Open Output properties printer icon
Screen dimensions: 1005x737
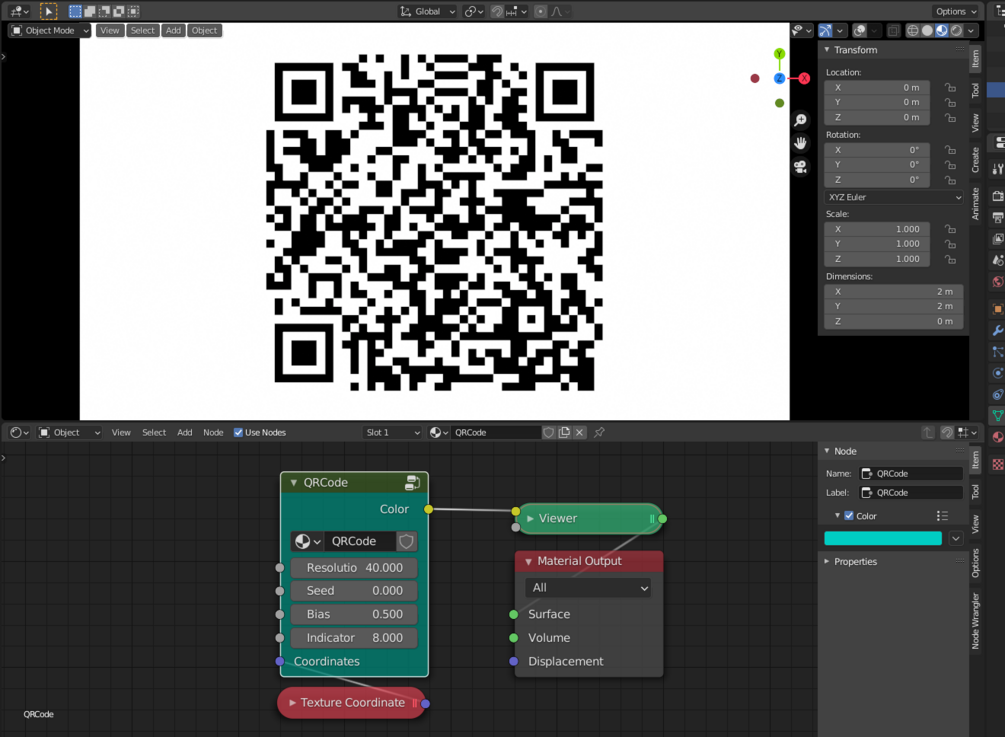[x=998, y=218]
